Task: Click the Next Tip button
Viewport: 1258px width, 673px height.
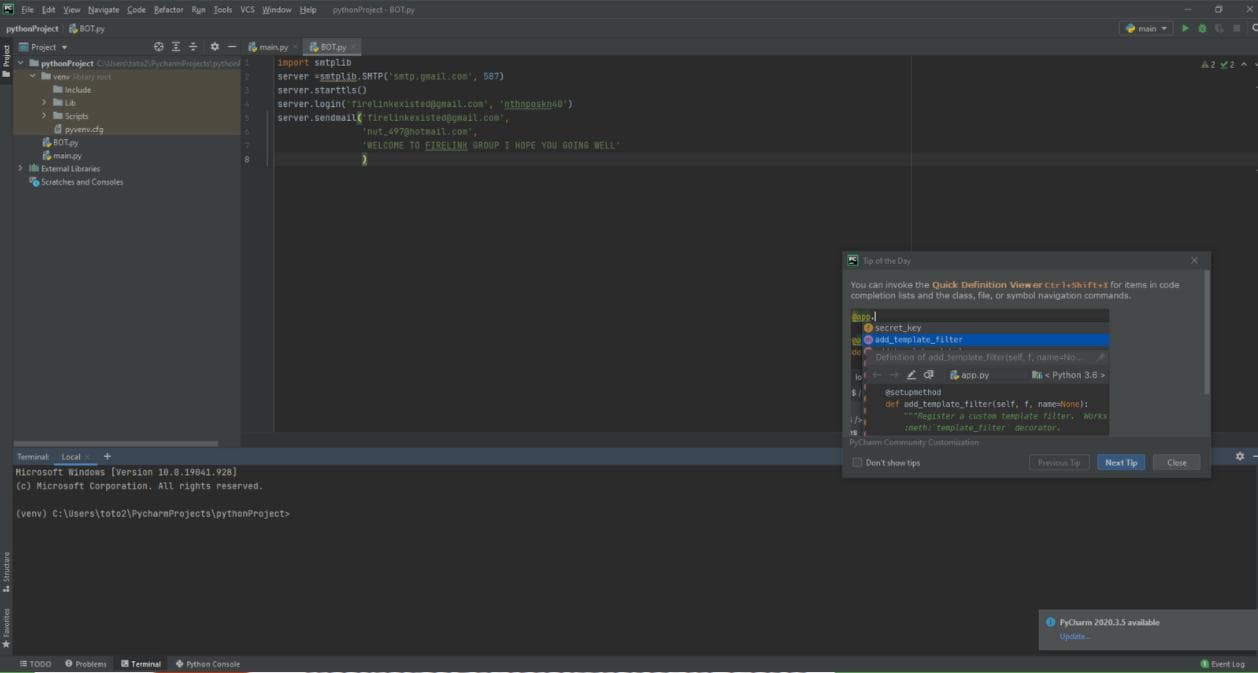Action: click(x=1120, y=463)
